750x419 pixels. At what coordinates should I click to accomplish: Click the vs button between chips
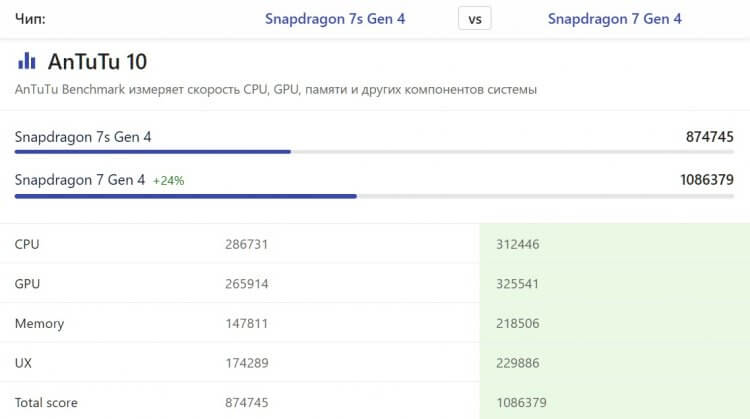[474, 19]
